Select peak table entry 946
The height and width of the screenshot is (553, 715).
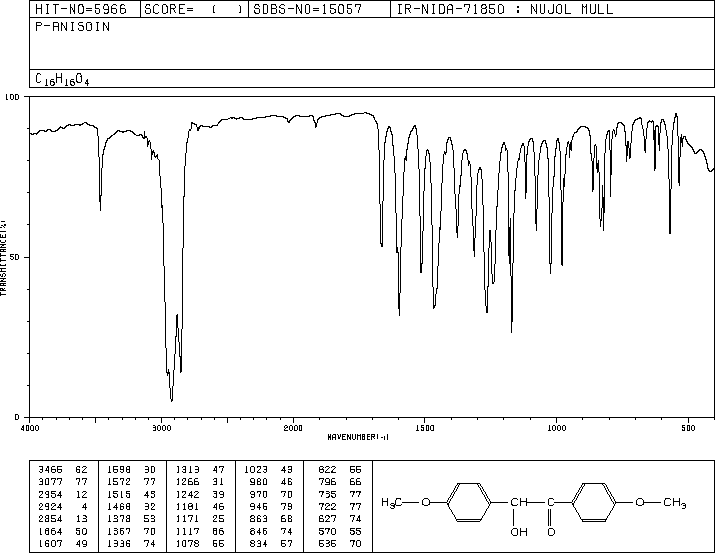click(x=259, y=506)
